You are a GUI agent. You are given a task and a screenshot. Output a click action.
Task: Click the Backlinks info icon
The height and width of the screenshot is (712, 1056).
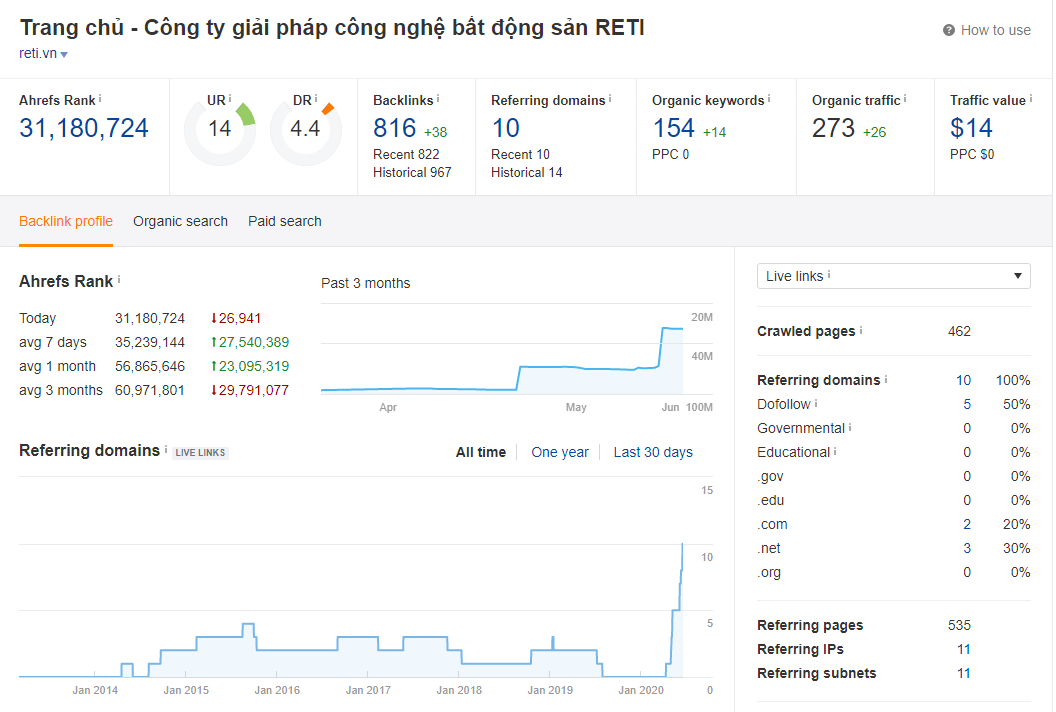438,98
